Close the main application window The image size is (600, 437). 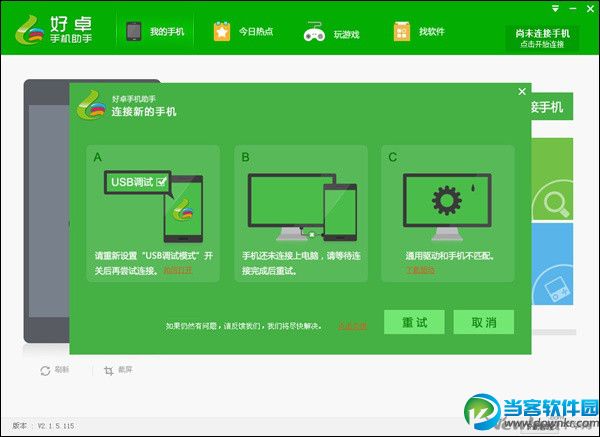coord(590,8)
